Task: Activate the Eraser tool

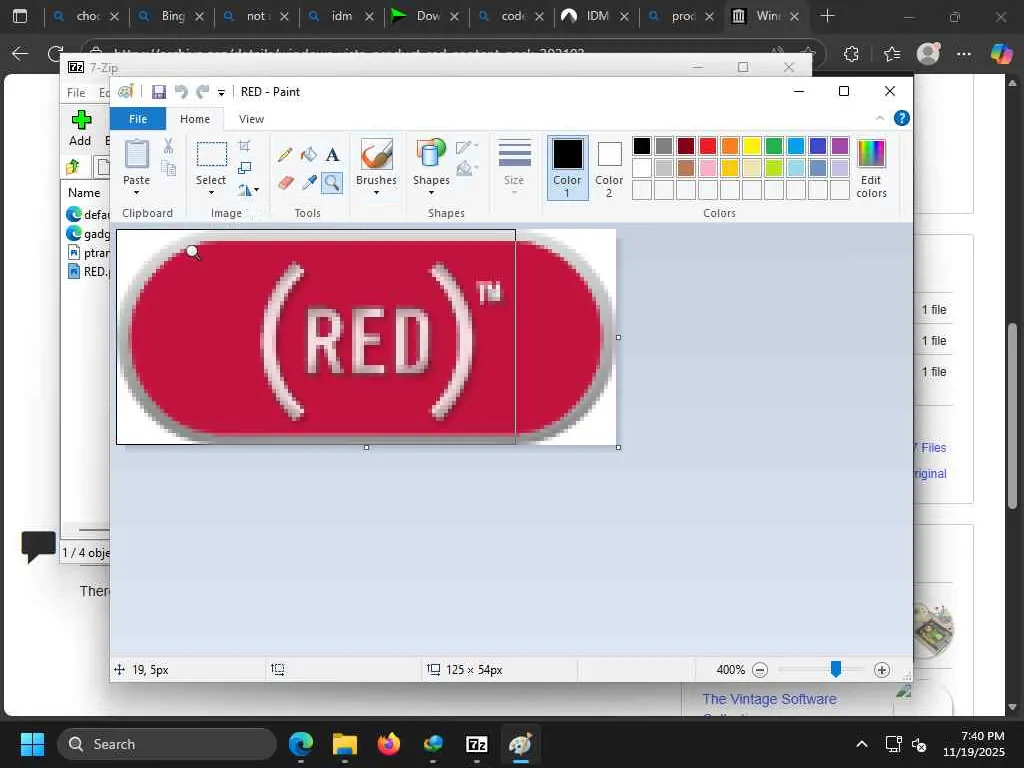Action: click(286, 182)
